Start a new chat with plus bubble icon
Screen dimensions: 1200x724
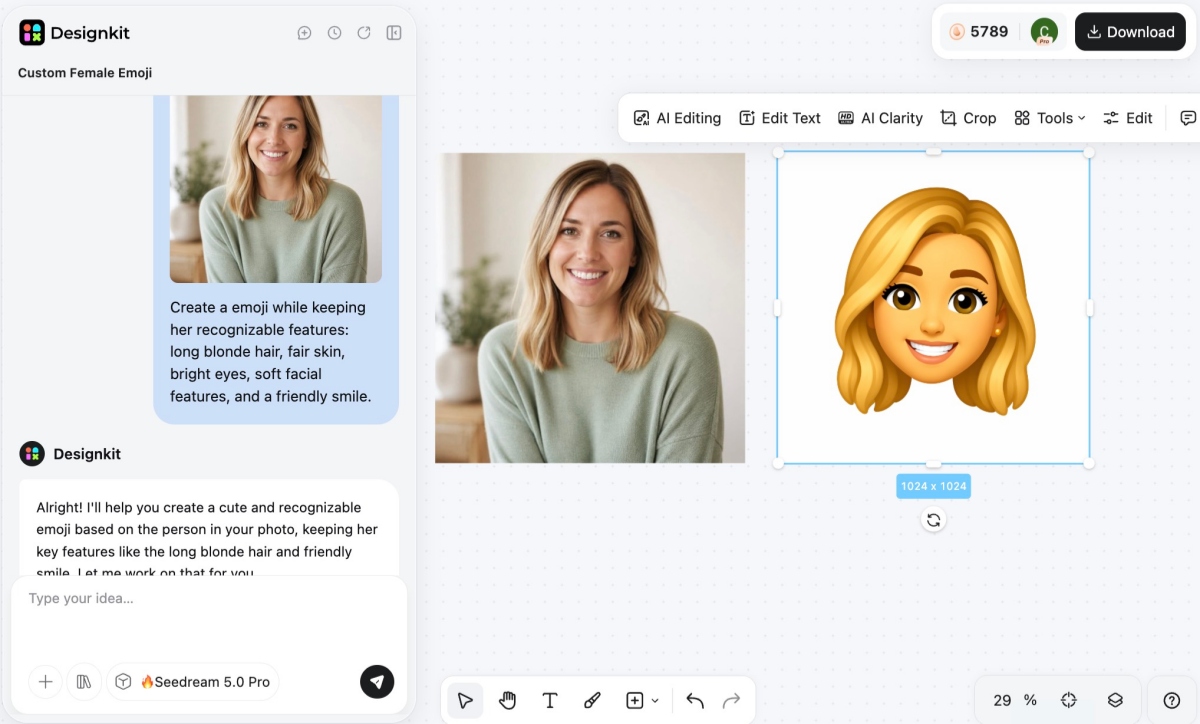pyautogui.click(x=305, y=33)
